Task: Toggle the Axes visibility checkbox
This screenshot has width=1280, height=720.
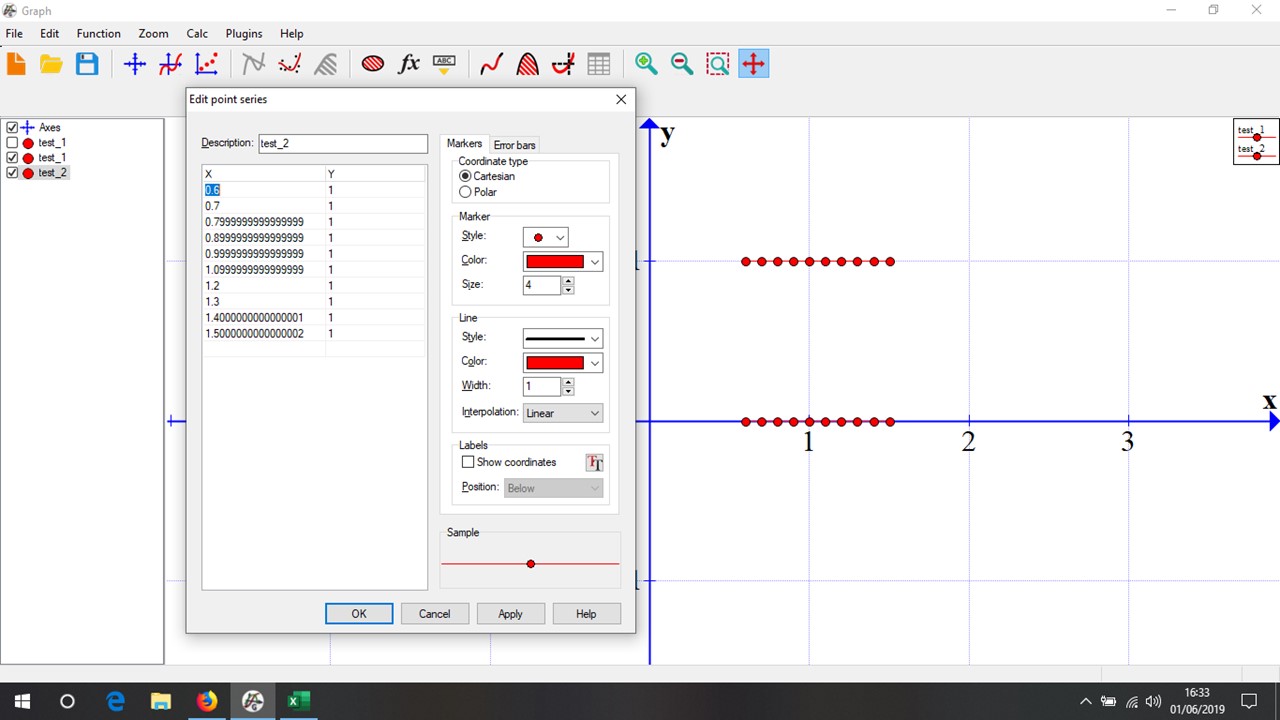Action: tap(12, 128)
